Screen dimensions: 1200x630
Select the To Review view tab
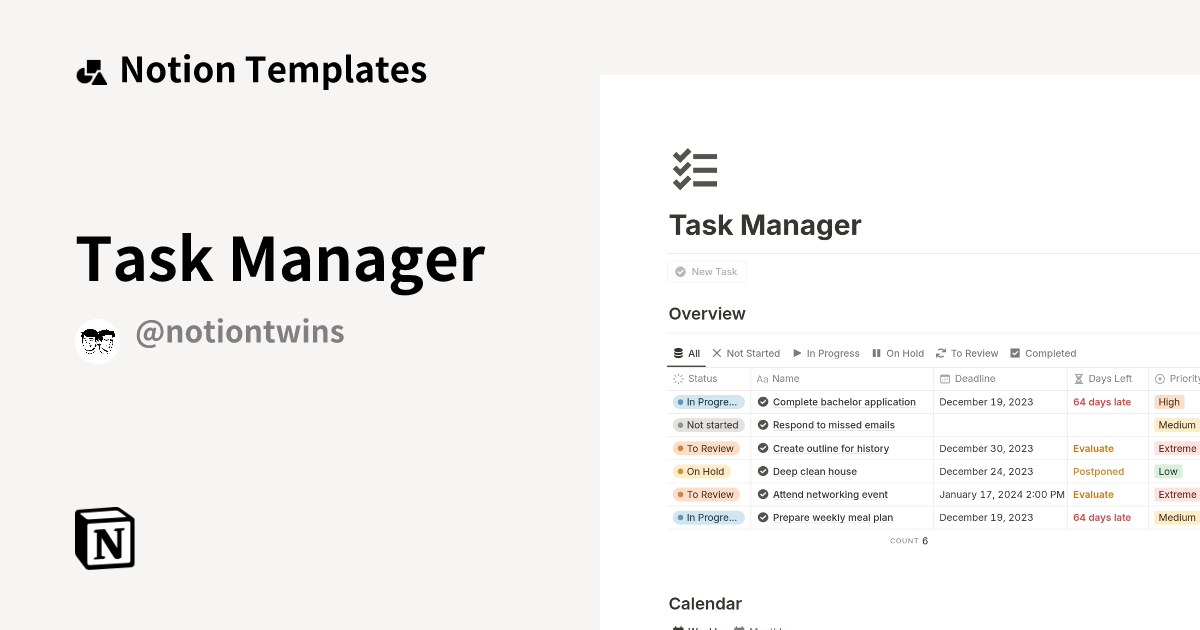(x=967, y=353)
